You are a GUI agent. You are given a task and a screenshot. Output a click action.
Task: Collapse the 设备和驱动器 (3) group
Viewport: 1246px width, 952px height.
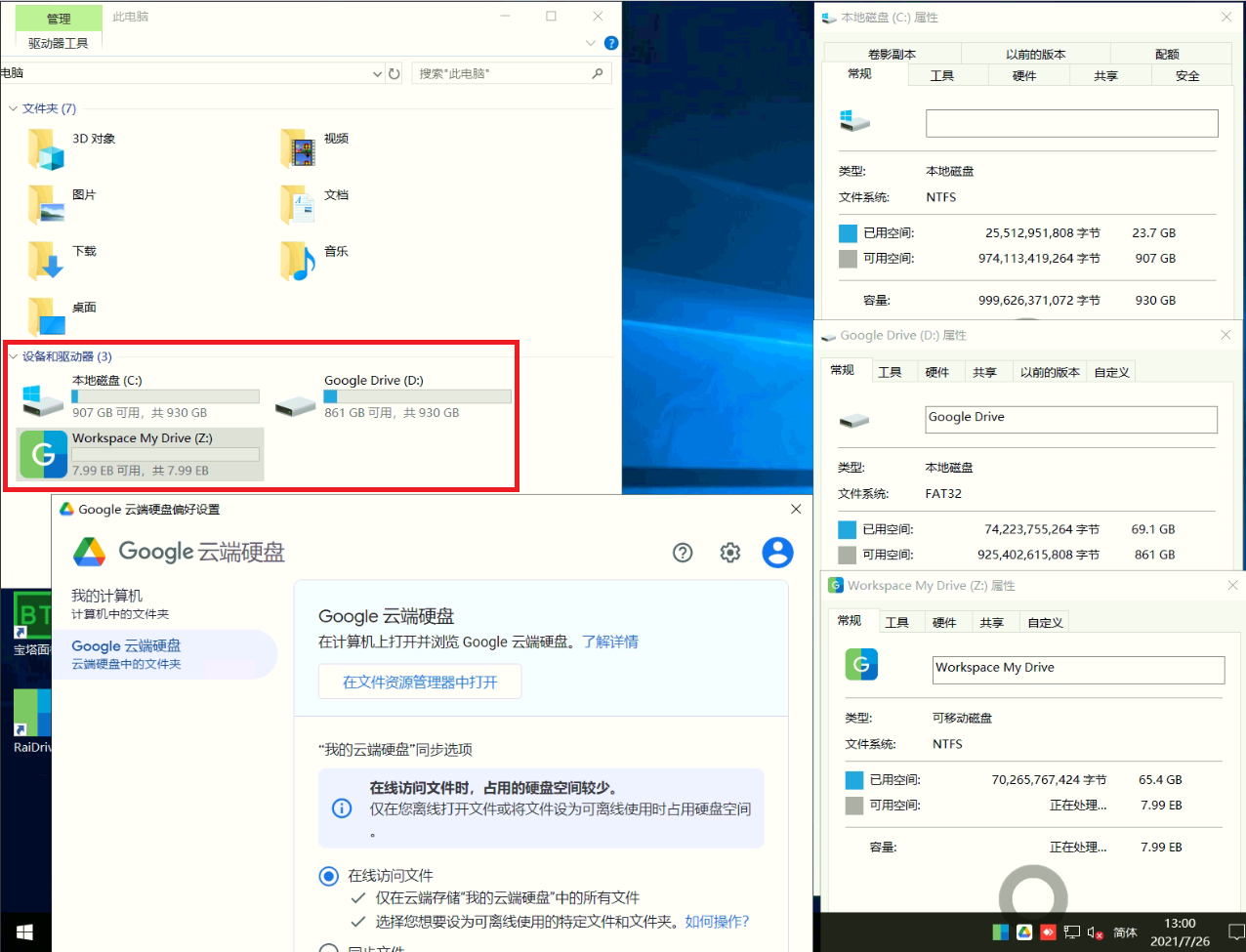tap(13, 356)
